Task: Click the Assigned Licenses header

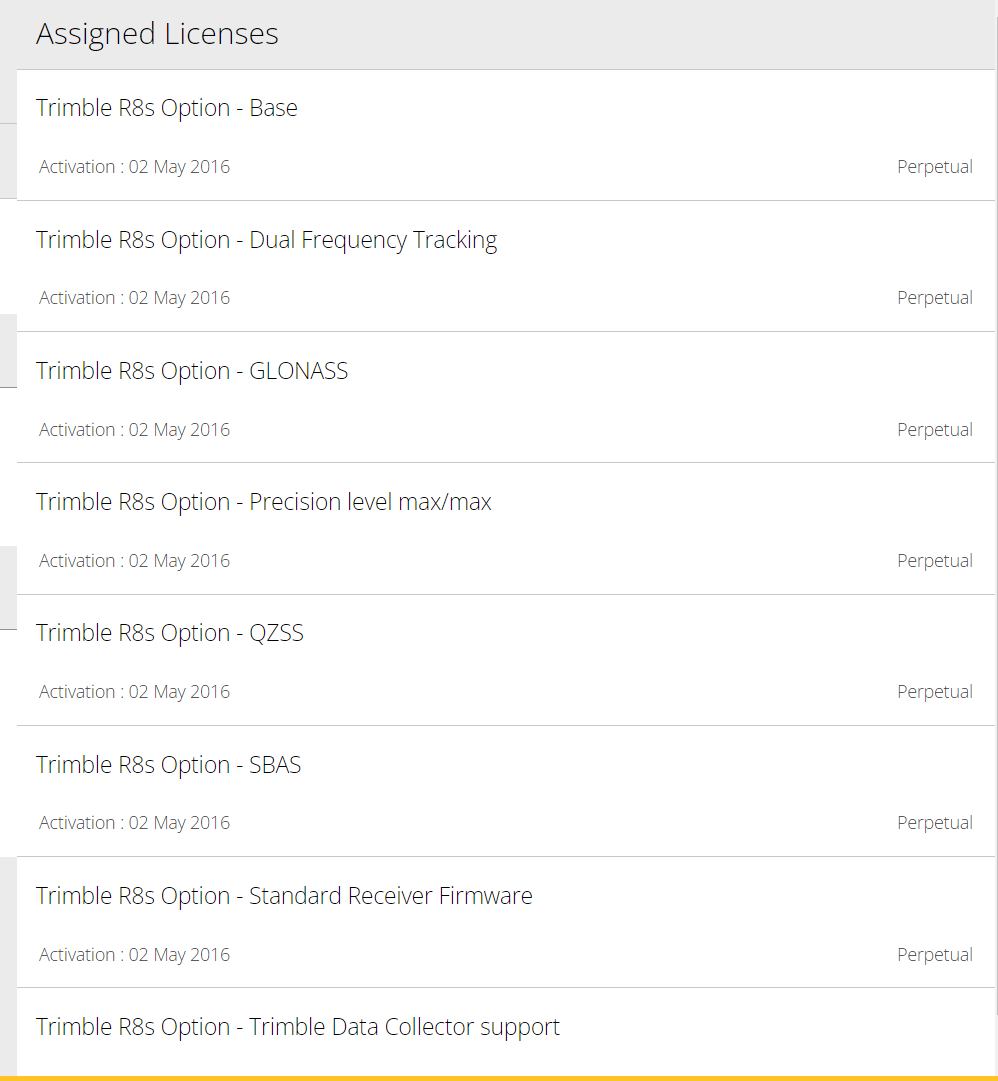Action: [x=157, y=34]
